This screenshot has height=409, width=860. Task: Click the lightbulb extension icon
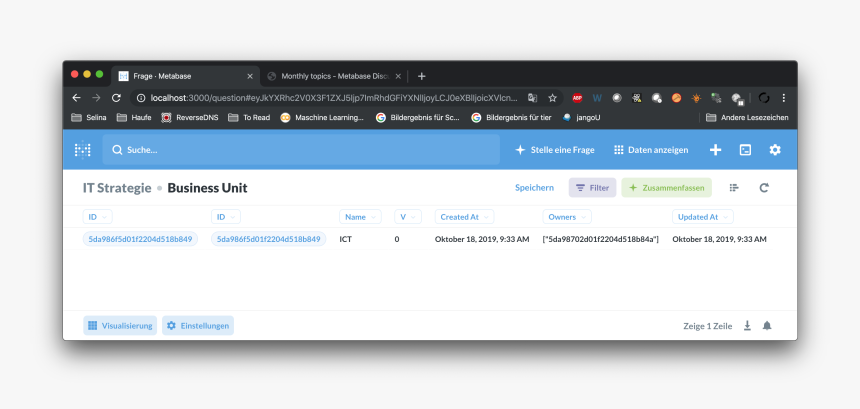[x=696, y=98]
